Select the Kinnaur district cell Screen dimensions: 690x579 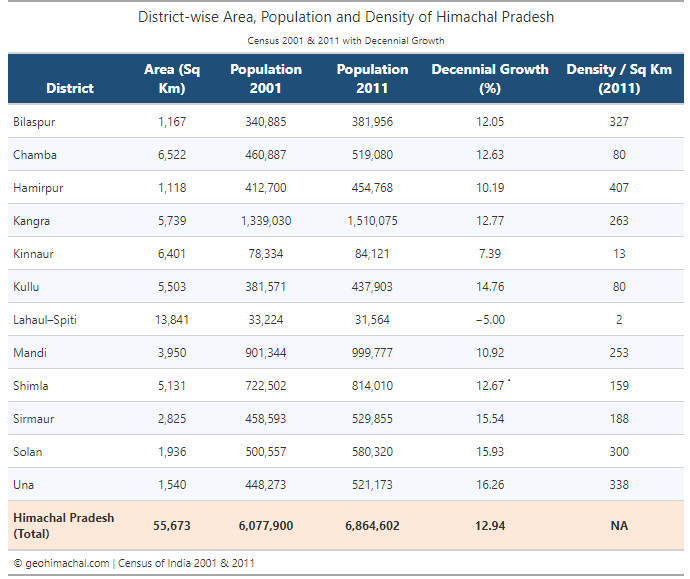click(34, 254)
